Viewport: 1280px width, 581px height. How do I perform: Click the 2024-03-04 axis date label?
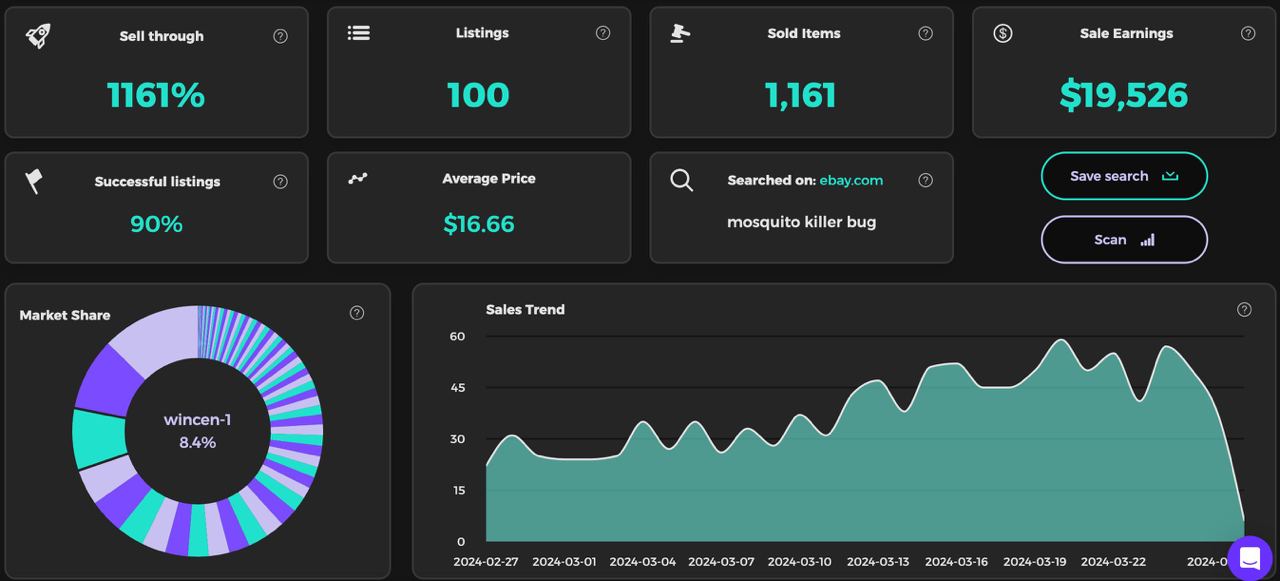[x=643, y=562]
